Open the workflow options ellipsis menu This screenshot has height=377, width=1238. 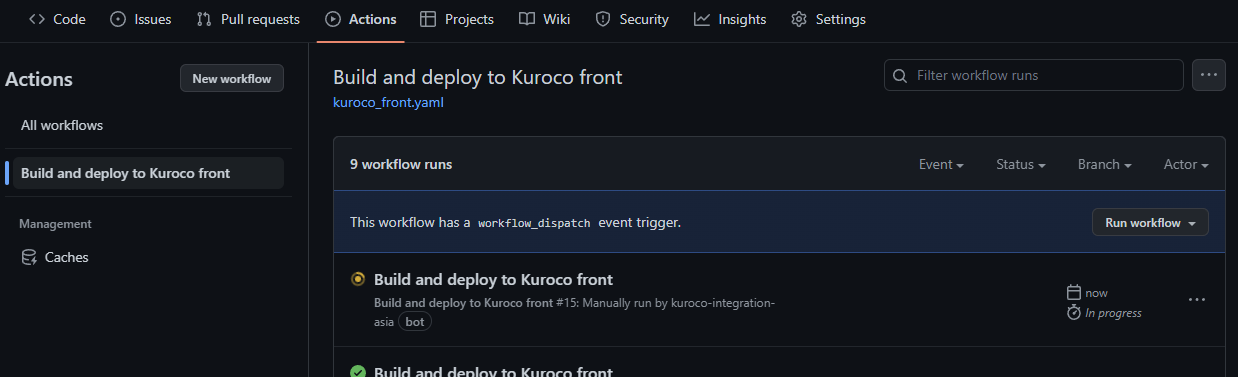pyautogui.click(x=1209, y=75)
